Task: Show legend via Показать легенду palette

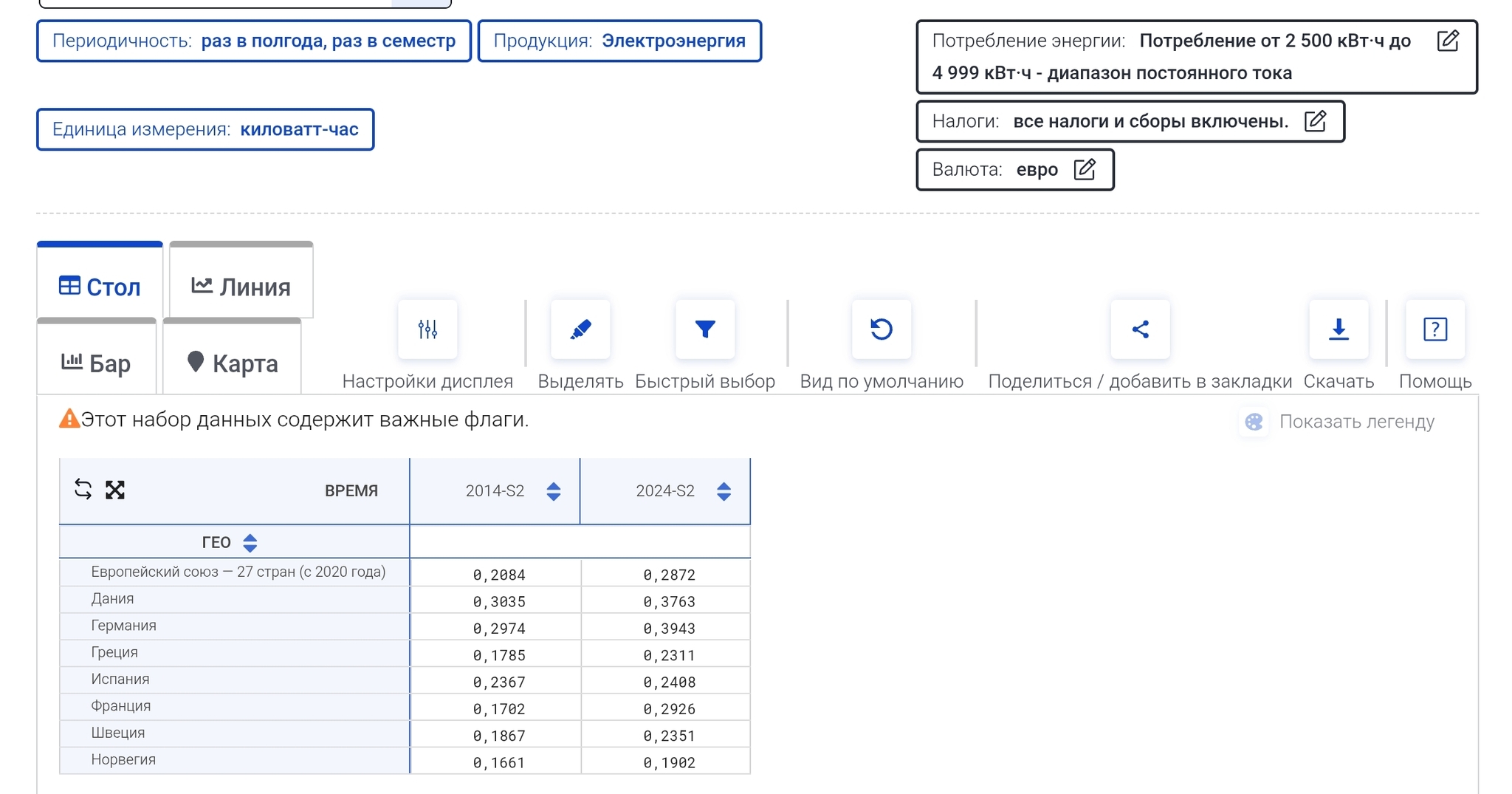Action: tap(1337, 422)
